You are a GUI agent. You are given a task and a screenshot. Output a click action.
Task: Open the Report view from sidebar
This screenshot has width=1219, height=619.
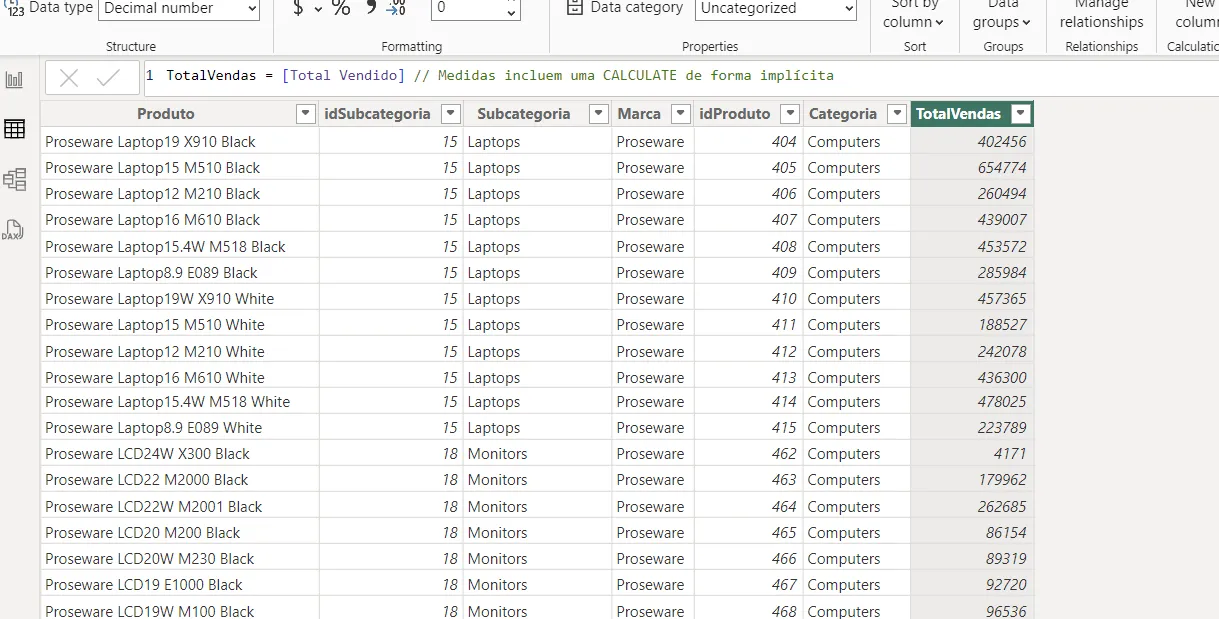tap(14, 80)
